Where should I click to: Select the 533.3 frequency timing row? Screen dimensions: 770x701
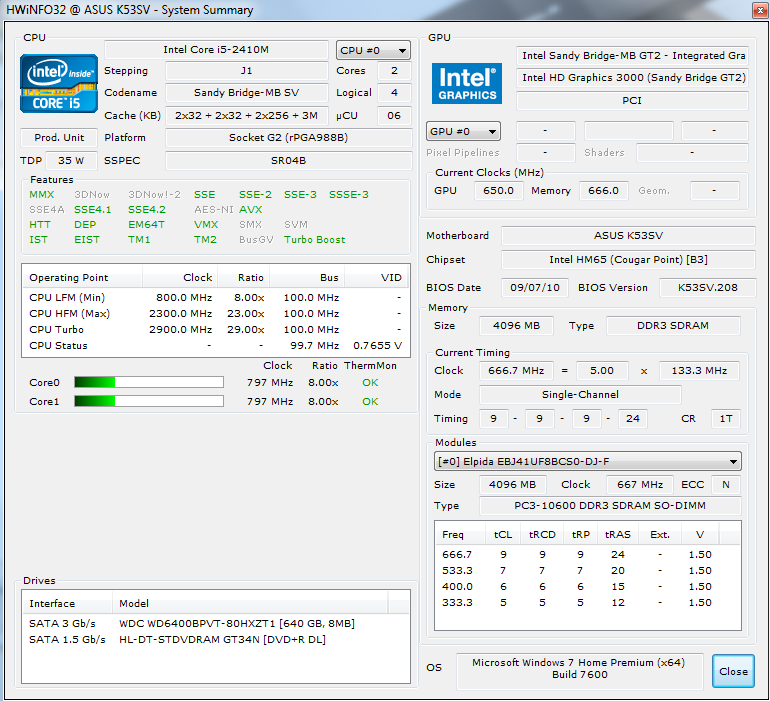click(588, 570)
